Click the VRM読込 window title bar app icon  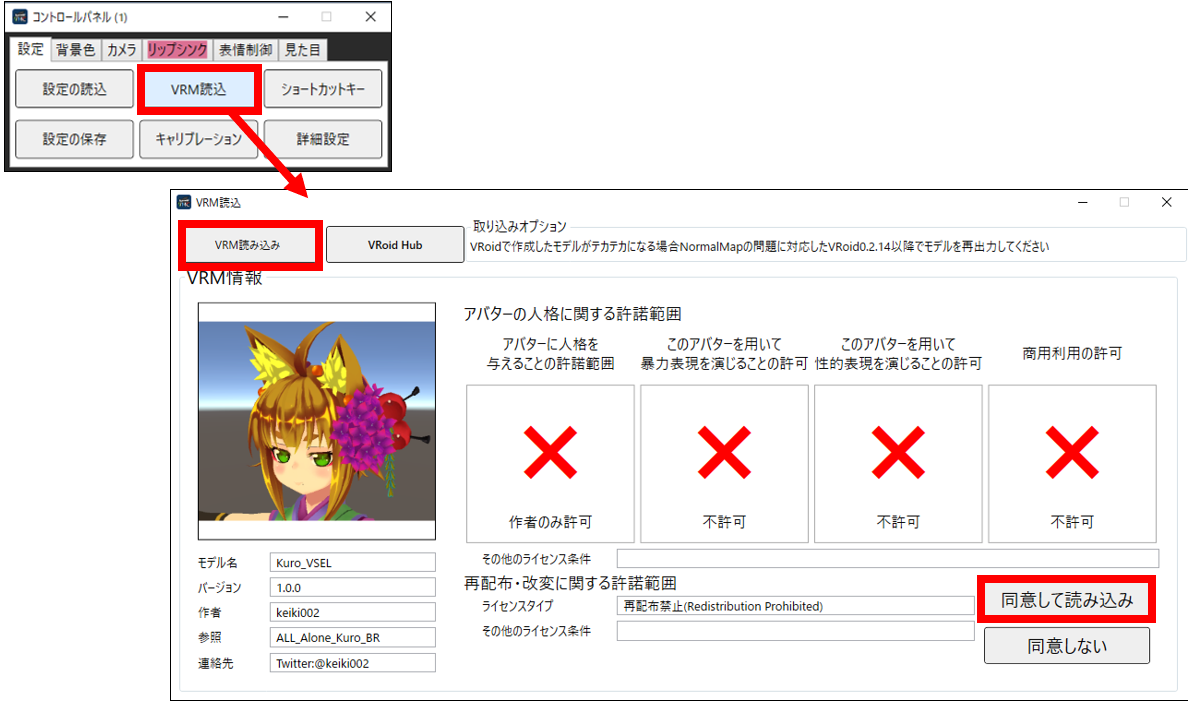click(x=184, y=202)
